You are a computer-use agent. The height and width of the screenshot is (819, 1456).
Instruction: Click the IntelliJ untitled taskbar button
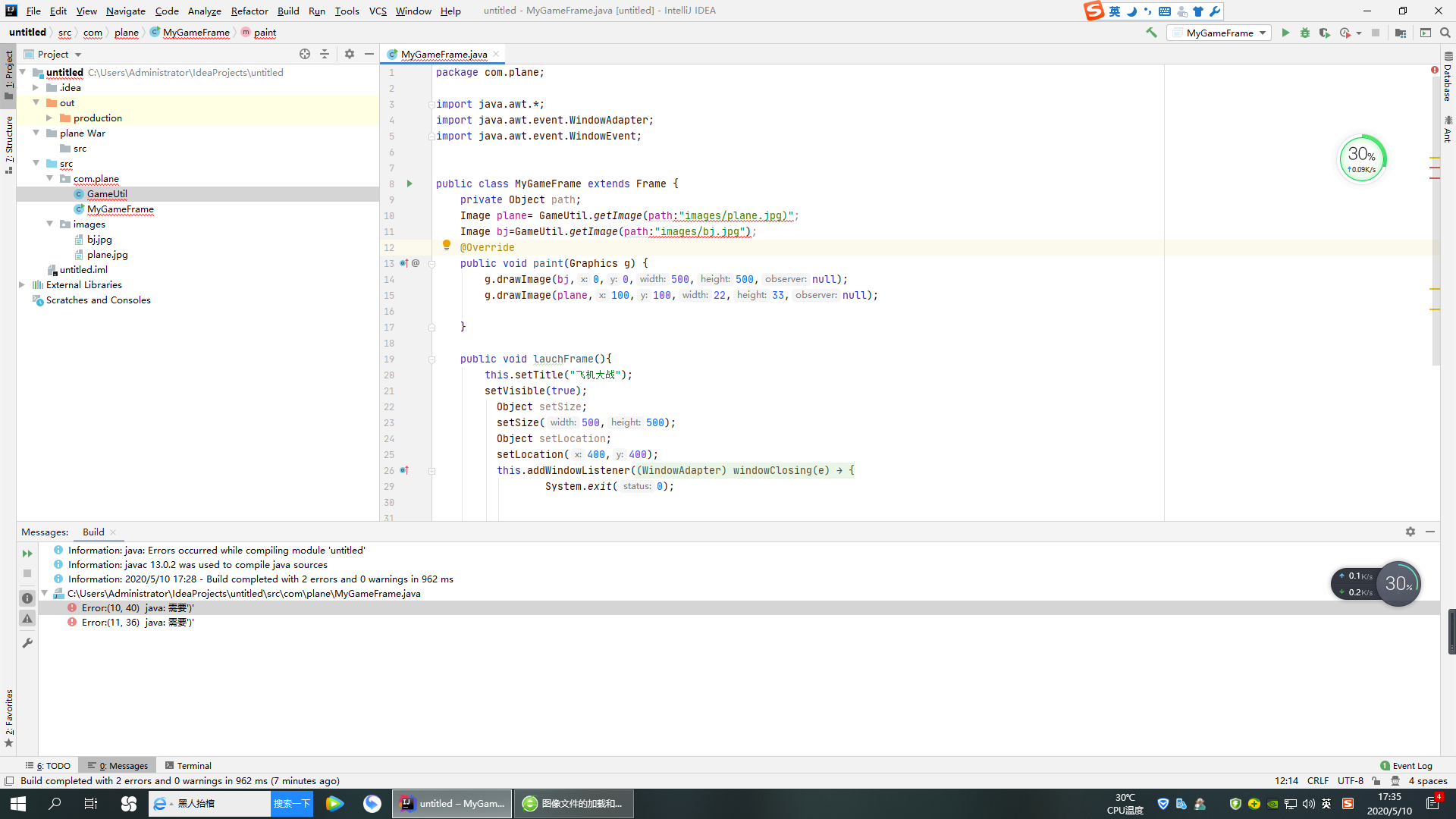452,804
